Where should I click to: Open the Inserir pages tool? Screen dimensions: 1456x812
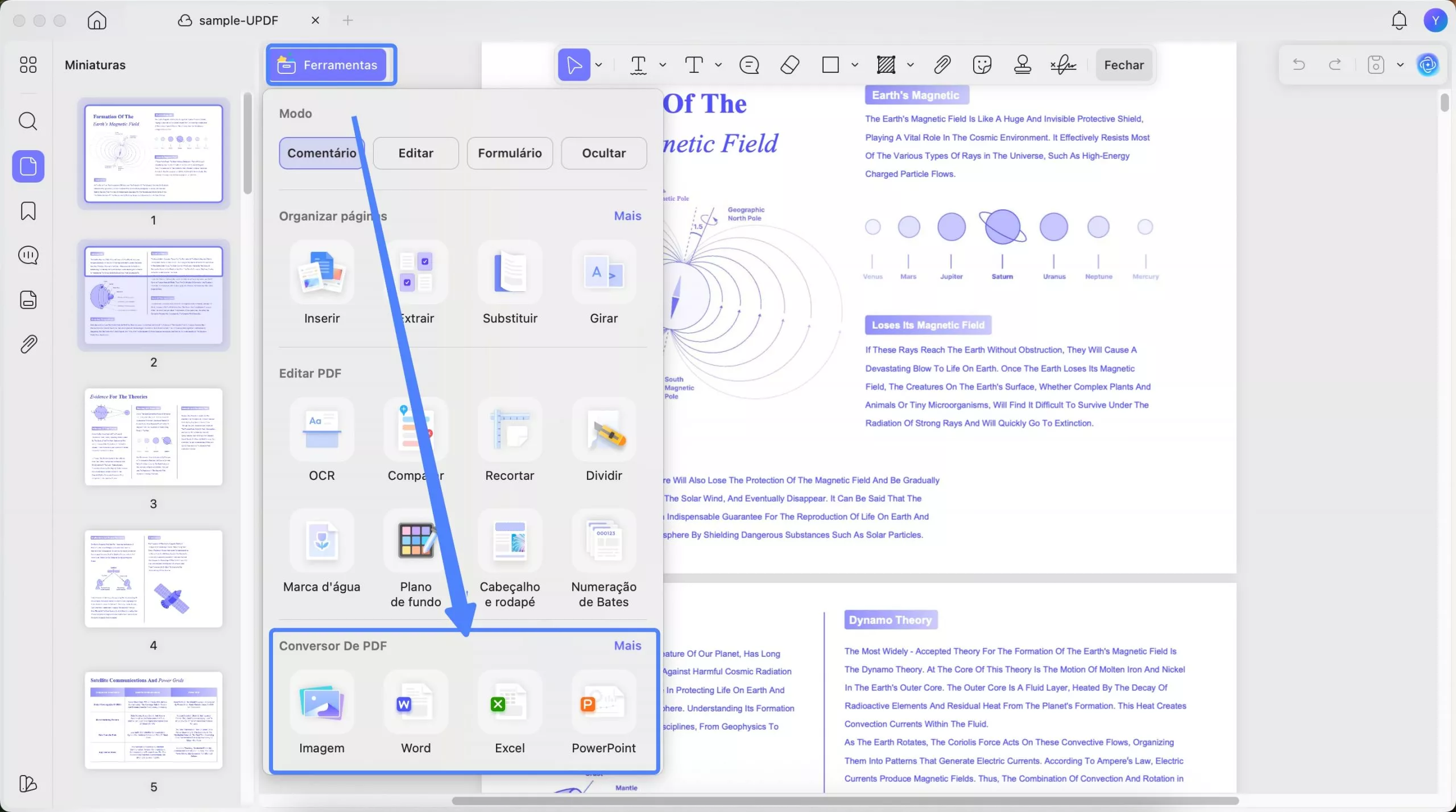[x=322, y=284]
